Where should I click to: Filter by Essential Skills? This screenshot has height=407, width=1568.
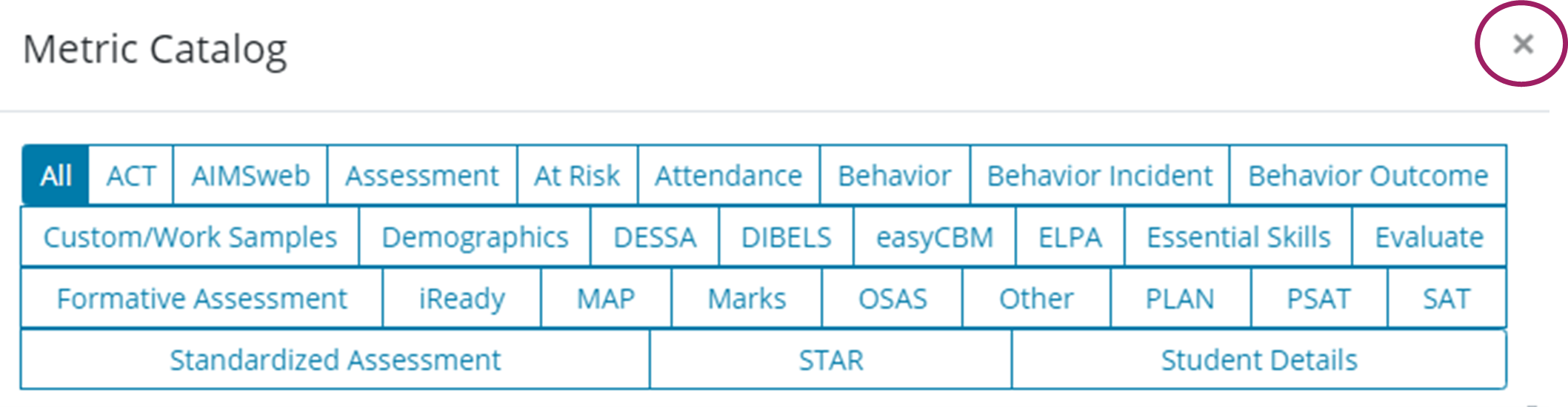pyautogui.click(x=1238, y=237)
